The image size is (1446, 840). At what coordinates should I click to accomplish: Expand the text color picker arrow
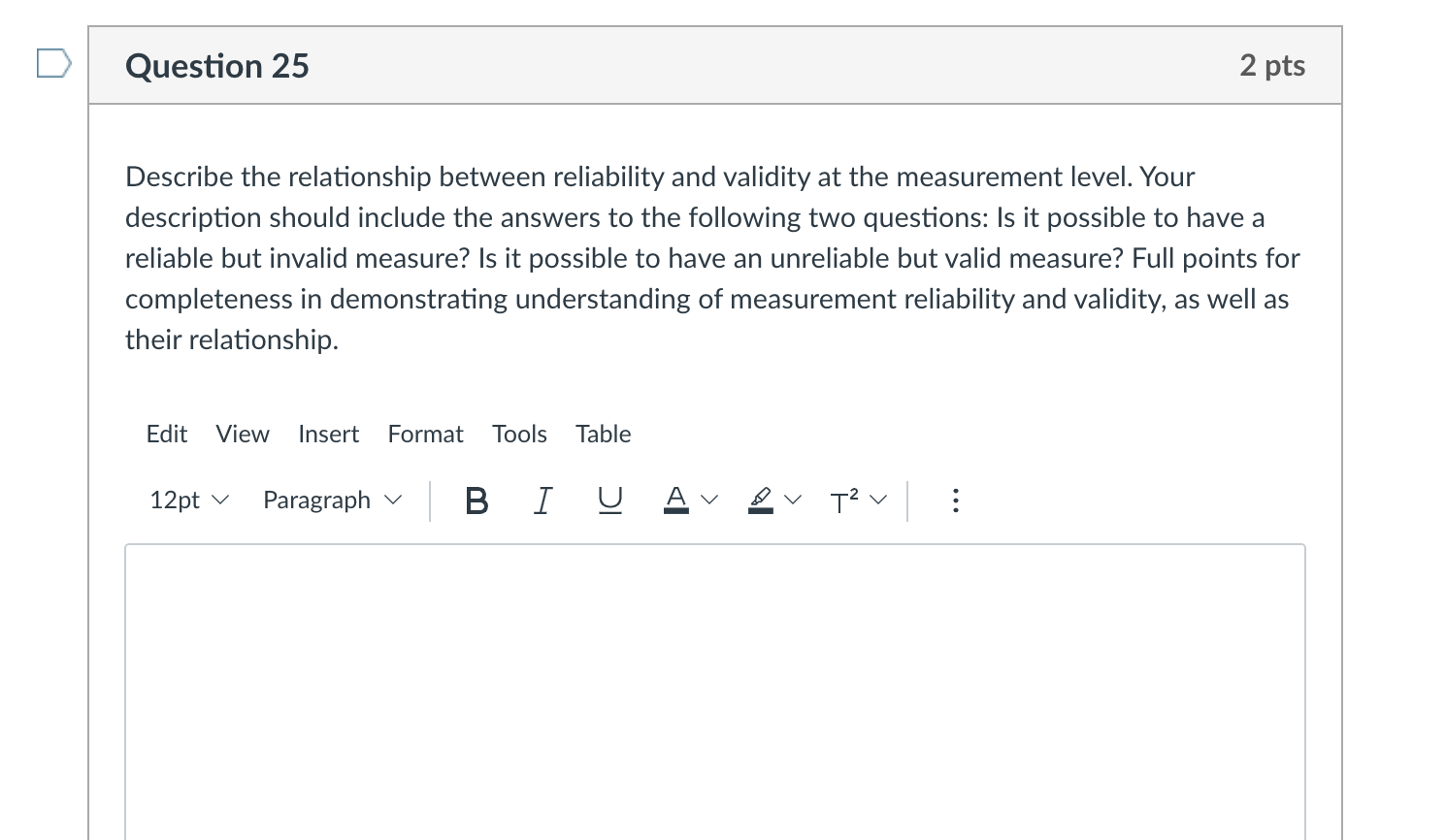pos(709,501)
